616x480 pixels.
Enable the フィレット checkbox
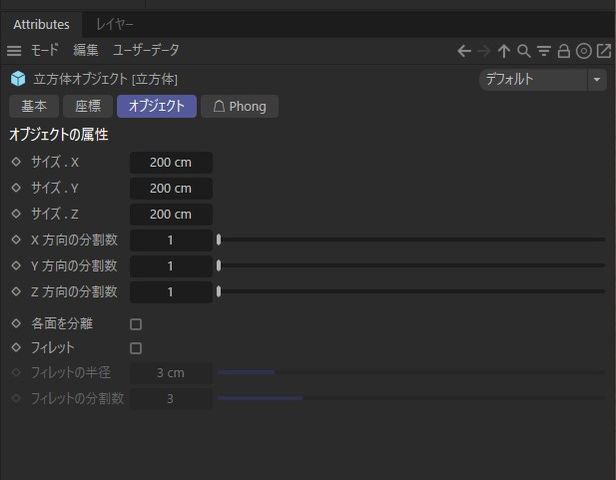tap(136, 348)
